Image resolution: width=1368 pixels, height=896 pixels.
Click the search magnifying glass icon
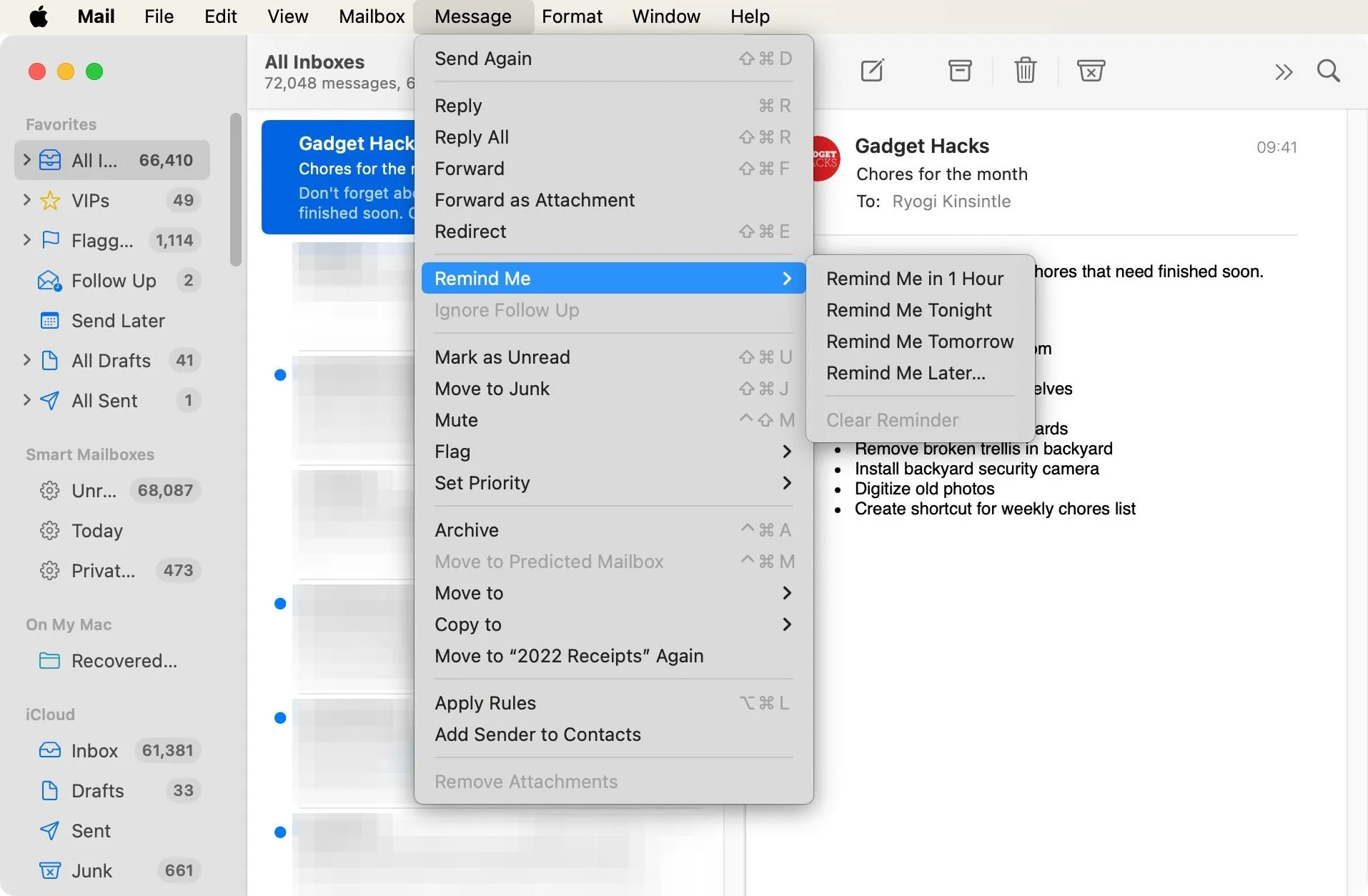tap(1329, 71)
